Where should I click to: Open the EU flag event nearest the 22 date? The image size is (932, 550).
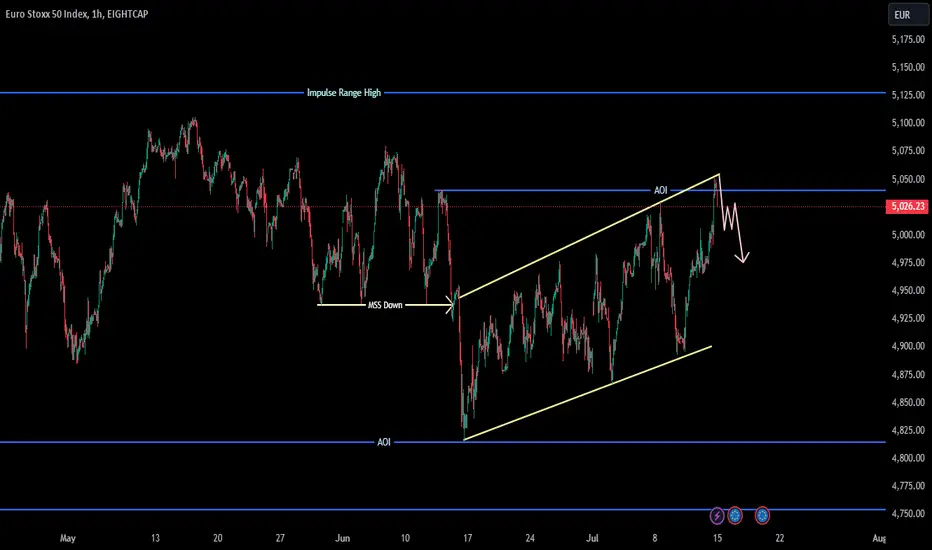pyautogui.click(x=763, y=516)
